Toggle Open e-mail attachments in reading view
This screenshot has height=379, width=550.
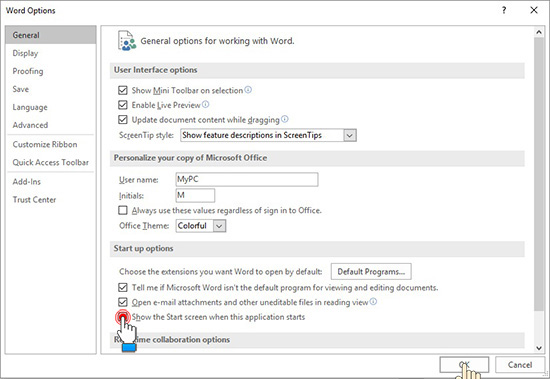(x=123, y=302)
